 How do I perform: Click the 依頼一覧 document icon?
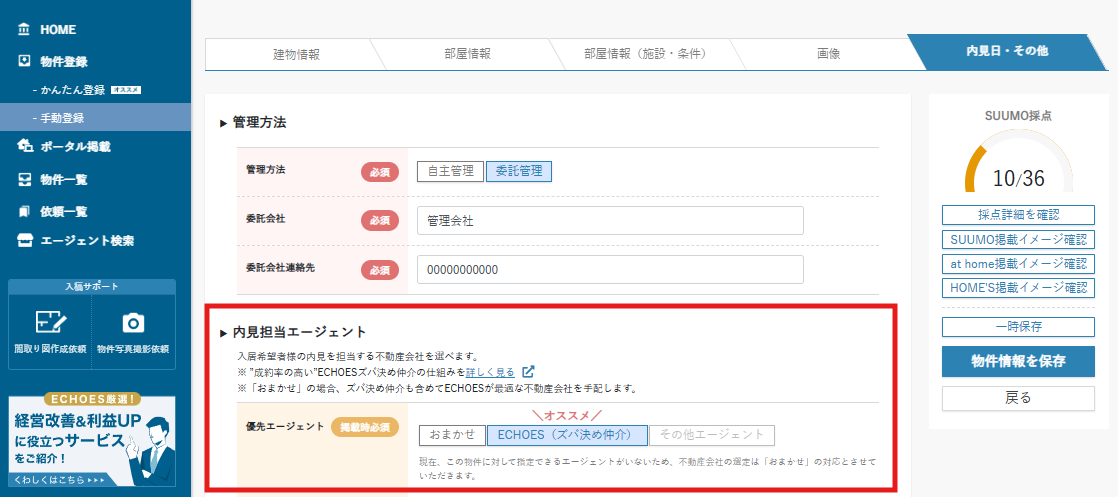(24, 212)
